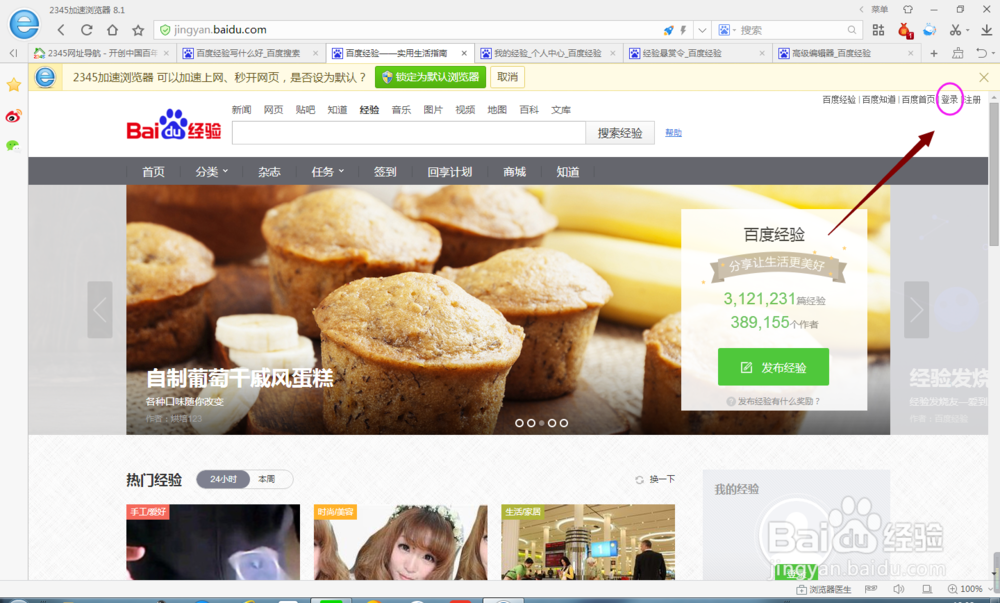This screenshot has width=1000, height=603.
Task: Click the search magnifier in browser search box
Action: (851, 30)
